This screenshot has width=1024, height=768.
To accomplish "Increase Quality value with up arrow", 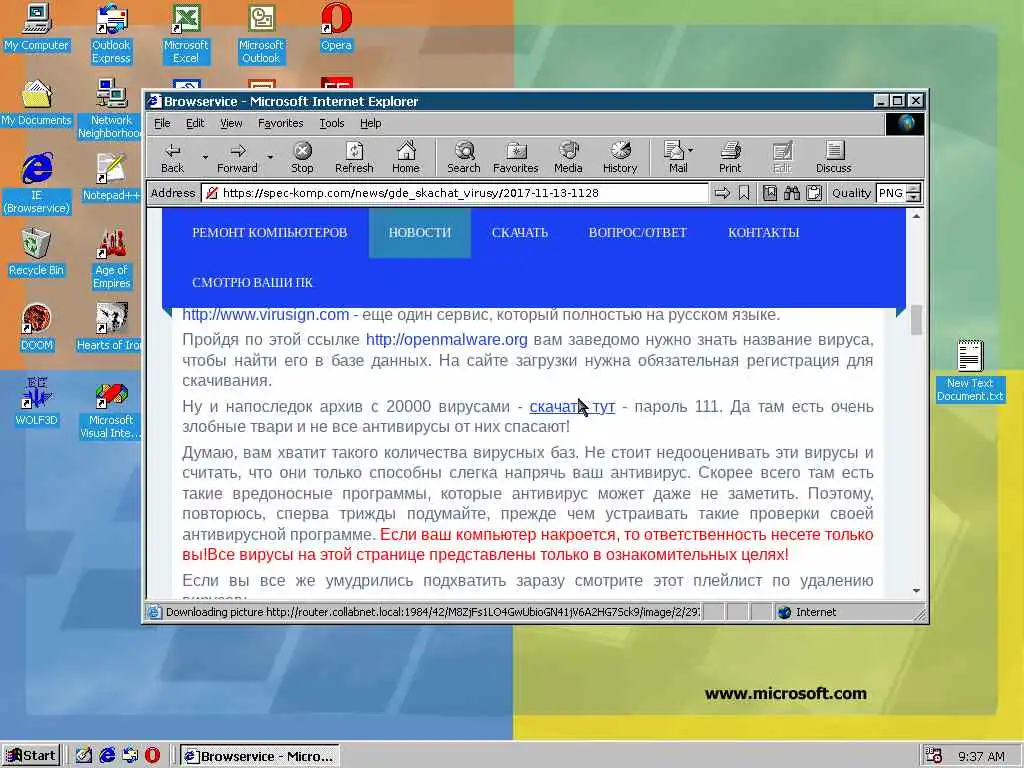I will [914, 189].
